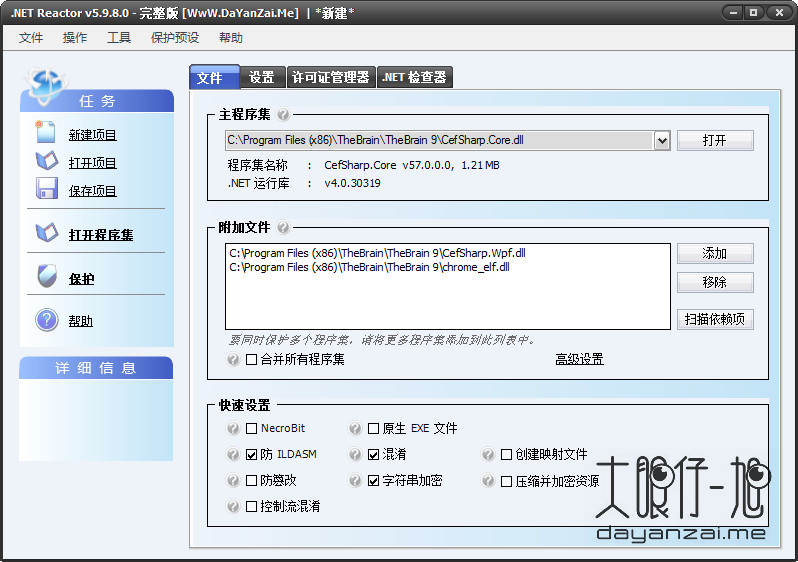Open the 保护预设 menu

coord(175,38)
